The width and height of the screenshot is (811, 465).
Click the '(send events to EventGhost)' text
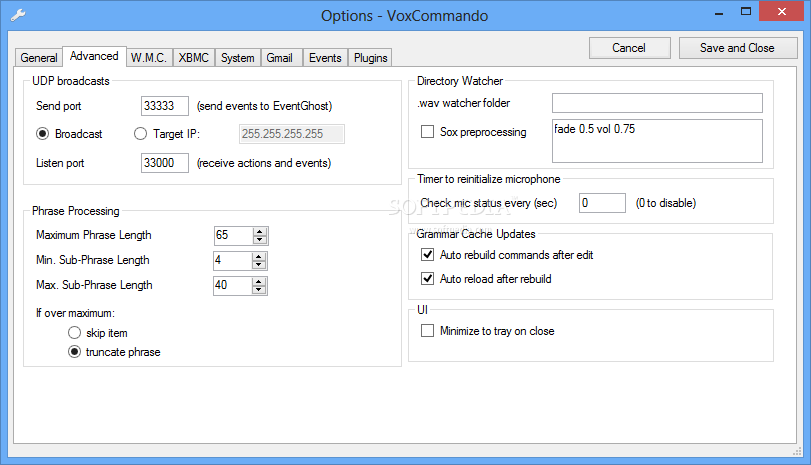[x=264, y=106]
